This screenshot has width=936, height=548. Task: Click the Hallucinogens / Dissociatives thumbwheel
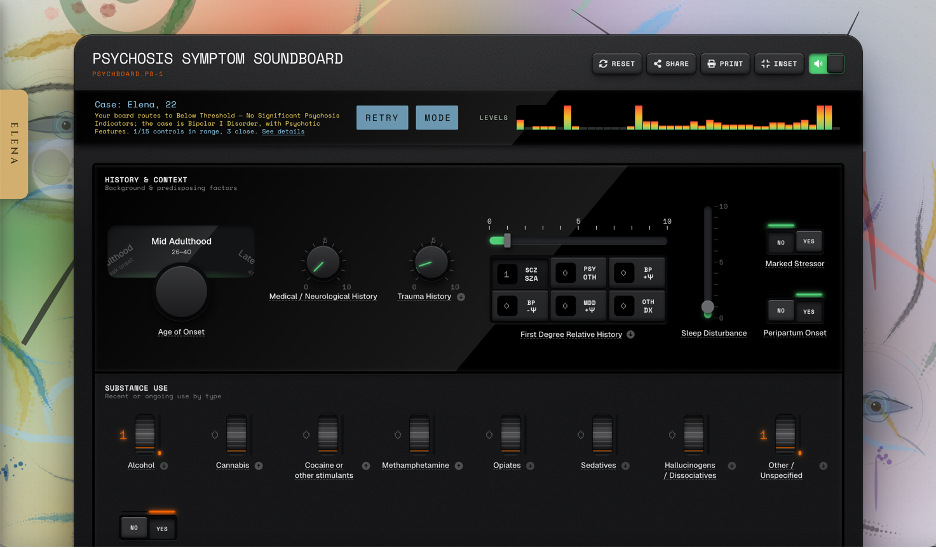coord(693,435)
